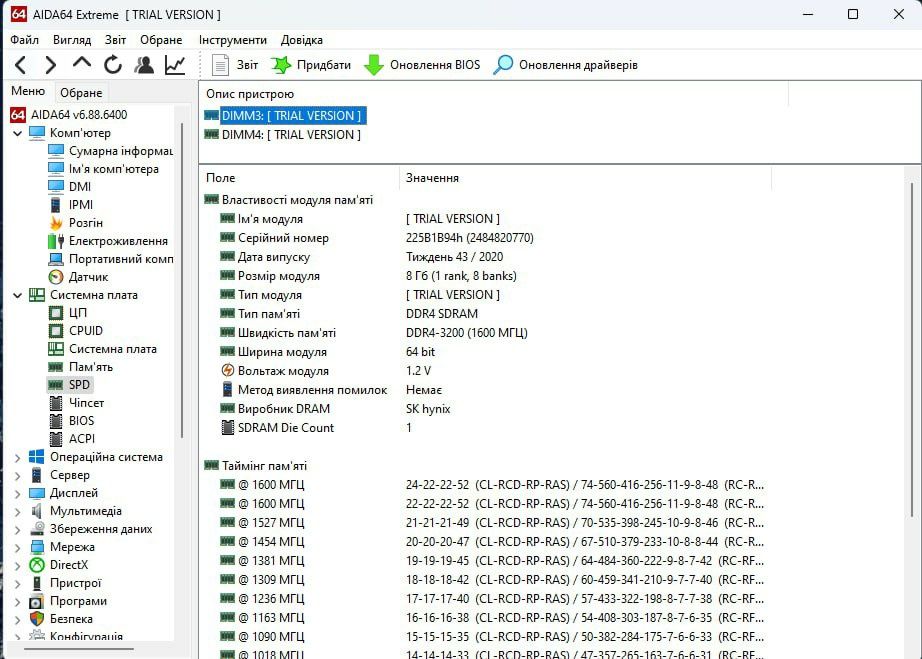This screenshot has height=659, width=922.
Task: Select the CPUID chip icon
Action: (56, 331)
